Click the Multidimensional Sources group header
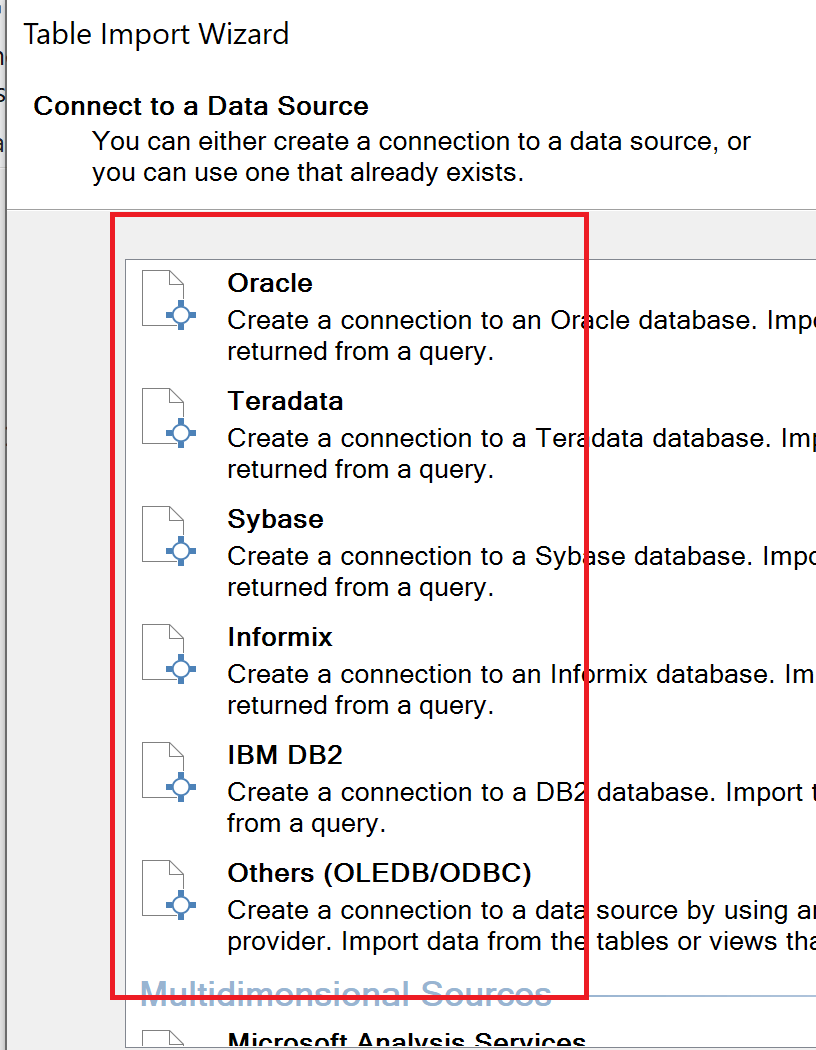Image resolution: width=816 pixels, height=1050 pixels. click(345, 993)
